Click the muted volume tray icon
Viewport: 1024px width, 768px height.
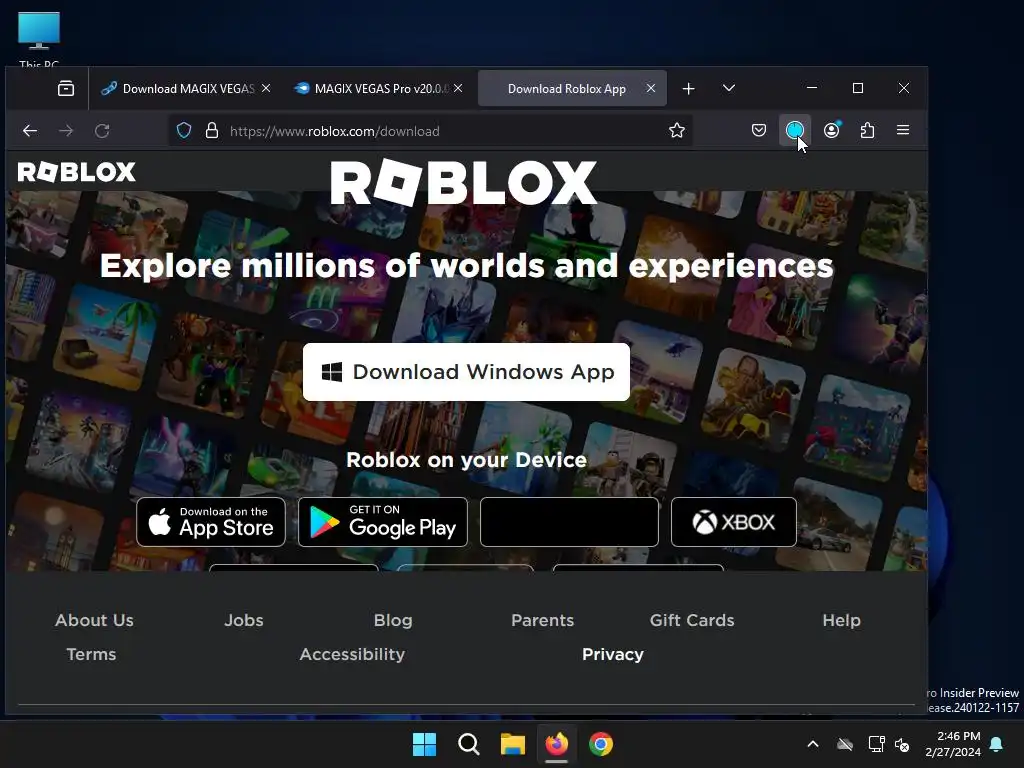click(x=902, y=744)
